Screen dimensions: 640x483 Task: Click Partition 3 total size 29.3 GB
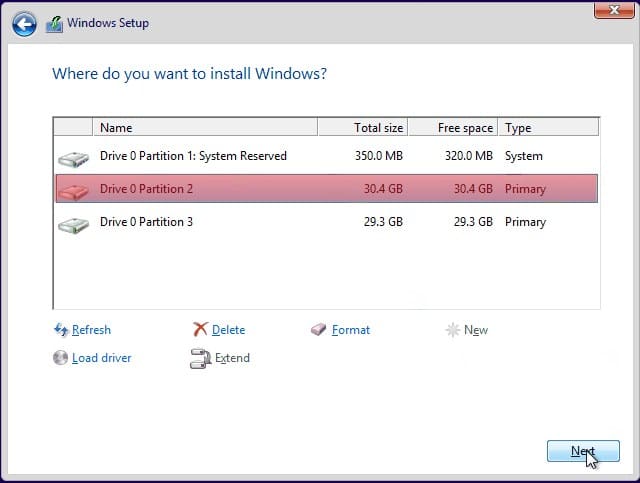click(x=383, y=222)
